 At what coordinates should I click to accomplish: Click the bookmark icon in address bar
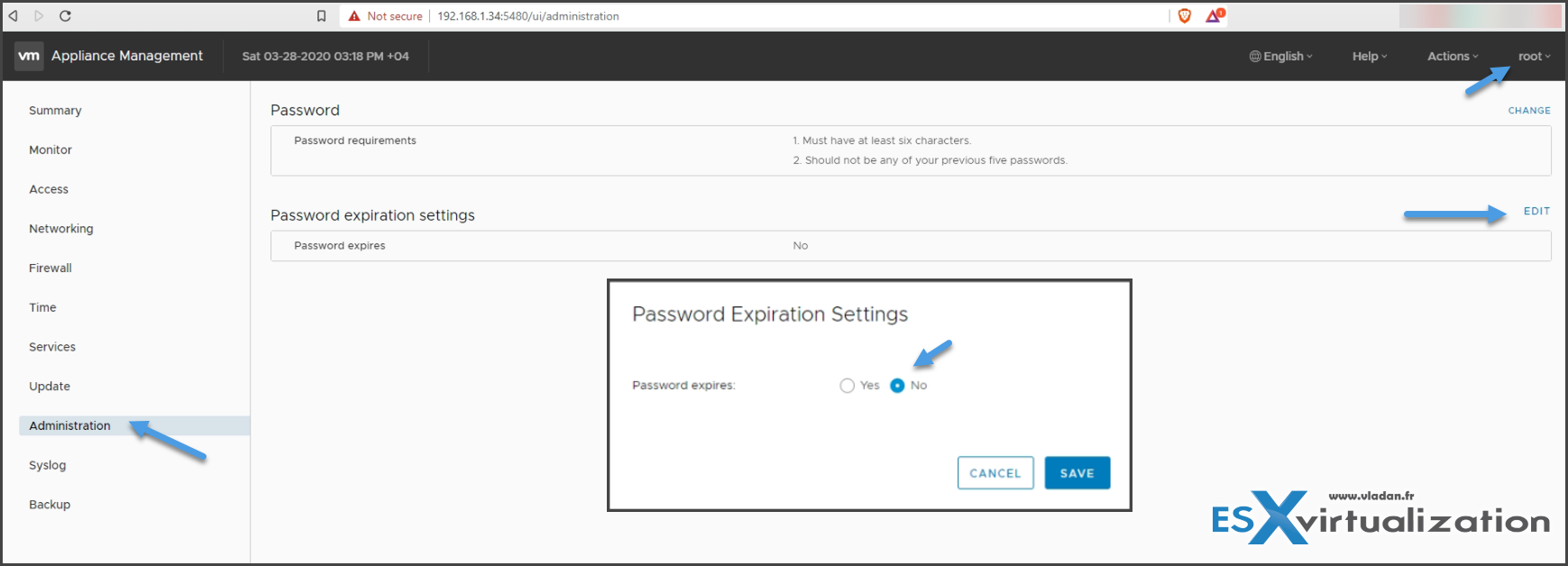[x=321, y=16]
